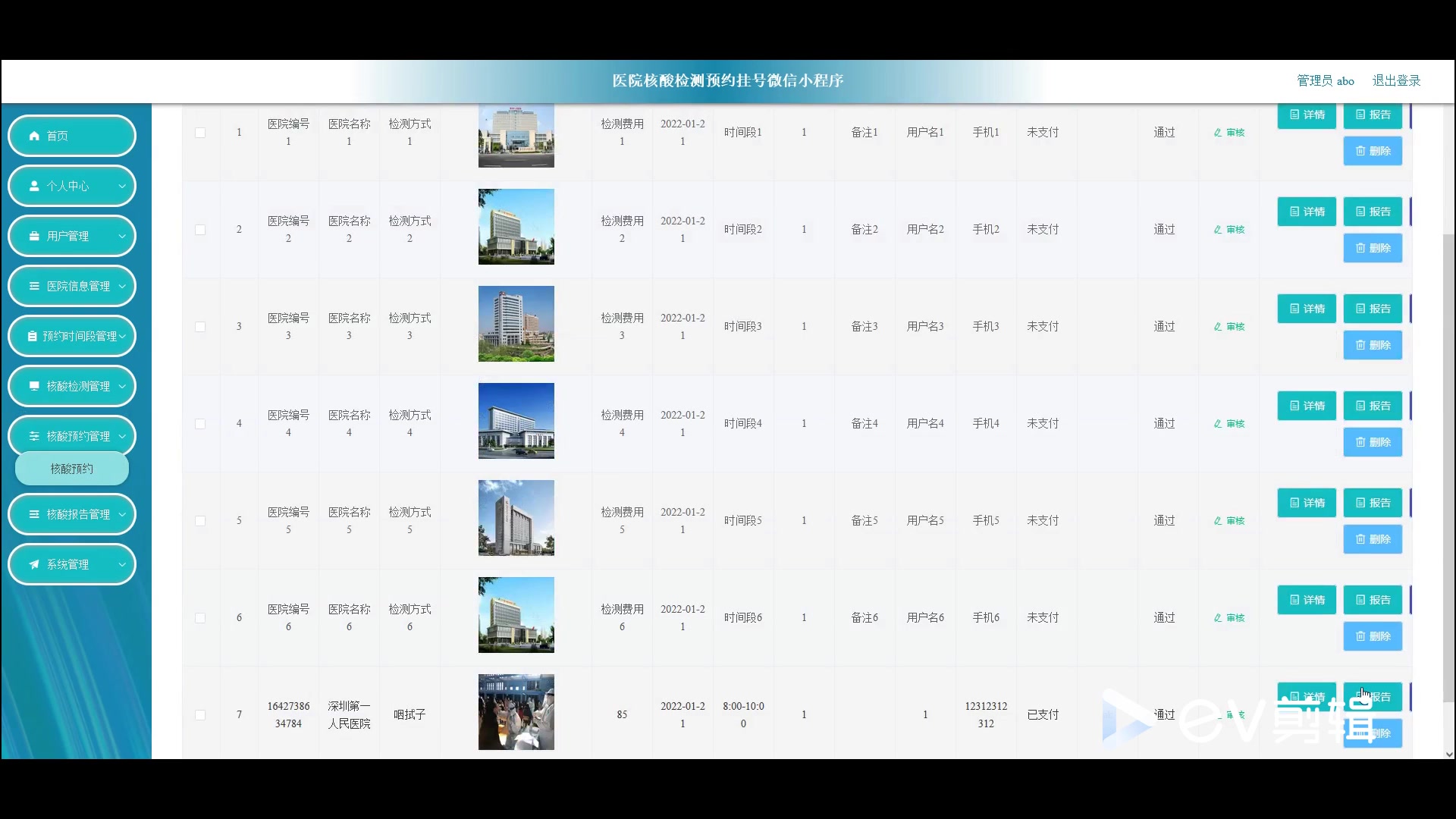Collapse 核酸预约管理 with its chevron
Viewport: 1456px width, 819px height.
click(x=122, y=436)
